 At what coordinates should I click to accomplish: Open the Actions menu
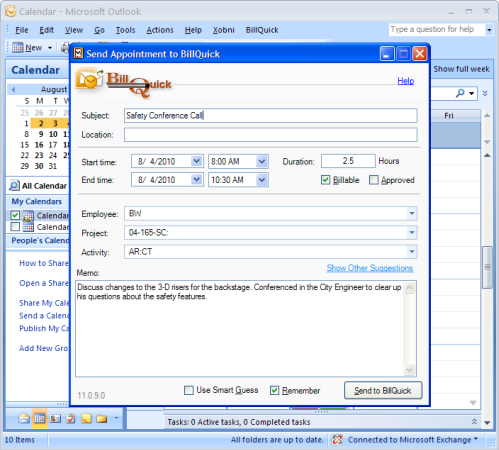tap(160, 30)
